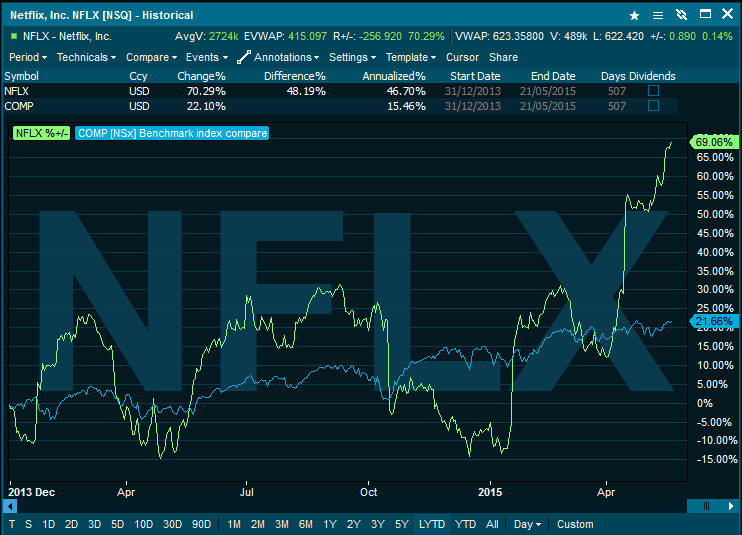Click the unlink window chain icon
Image resolution: width=742 pixels, height=535 pixels.
pos(682,15)
